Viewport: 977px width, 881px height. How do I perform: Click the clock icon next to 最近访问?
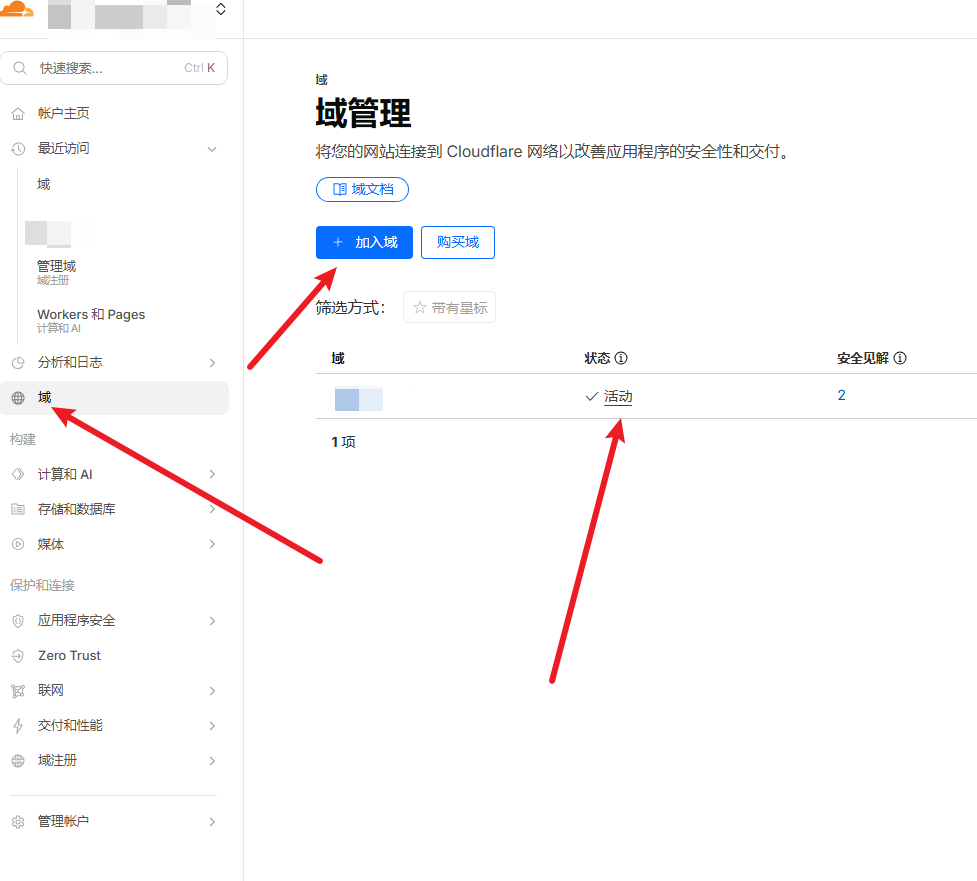point(18,149)
